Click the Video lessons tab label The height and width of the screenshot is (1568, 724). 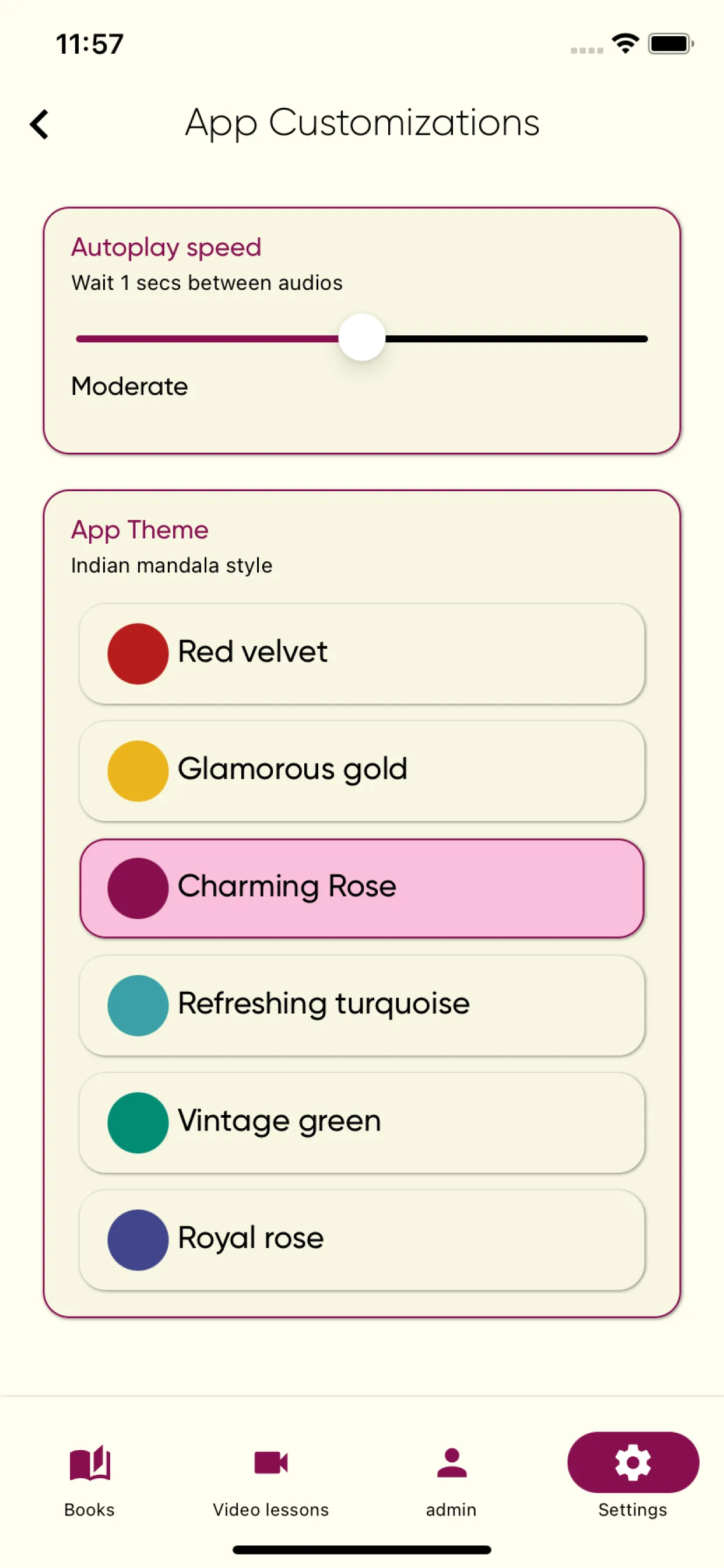pos(270,1510)
